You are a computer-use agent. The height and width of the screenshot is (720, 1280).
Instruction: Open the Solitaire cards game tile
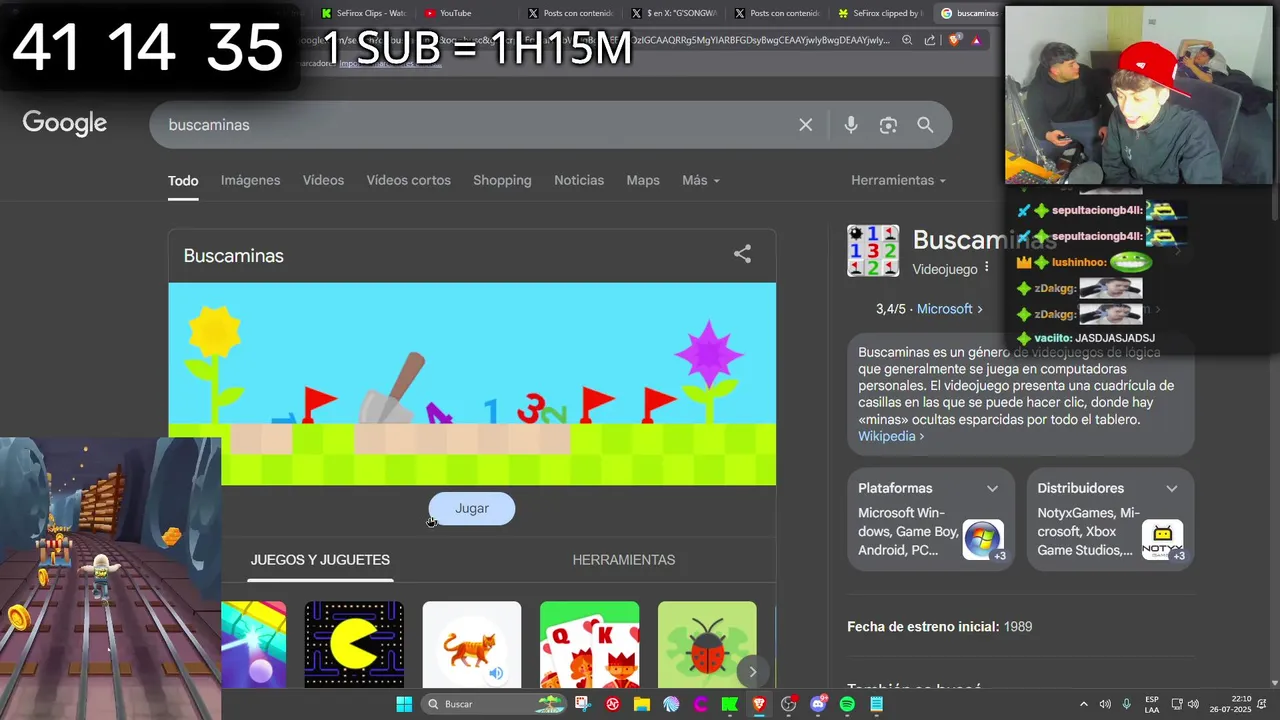[589, 644]
